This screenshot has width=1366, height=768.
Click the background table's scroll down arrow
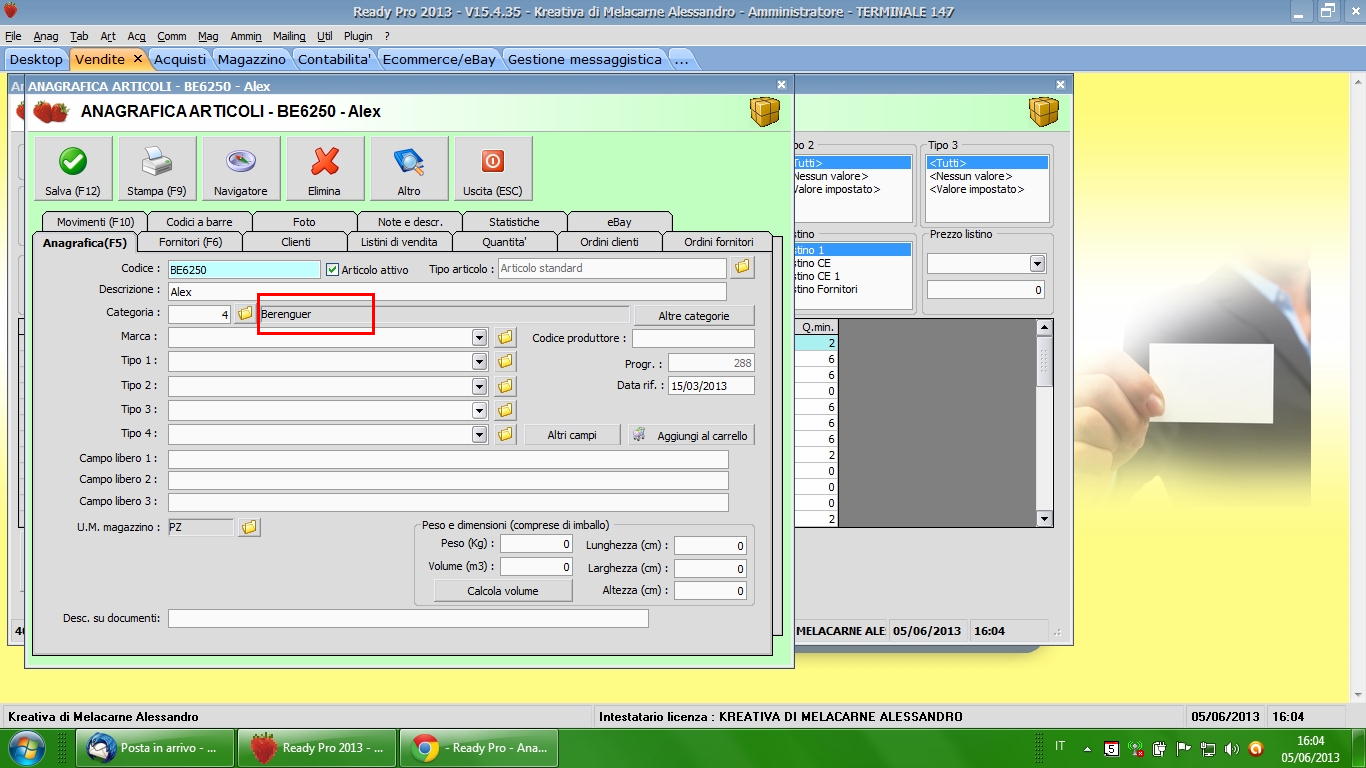(1045, 519)
